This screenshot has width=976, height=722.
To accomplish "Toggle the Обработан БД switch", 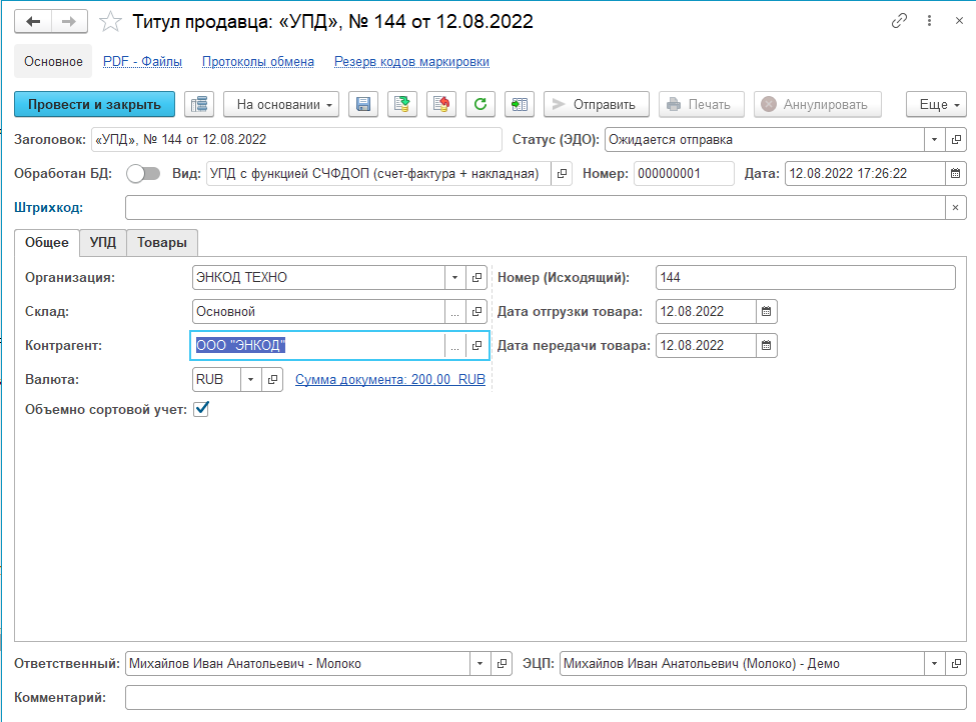I will click(x=143, y=174).
